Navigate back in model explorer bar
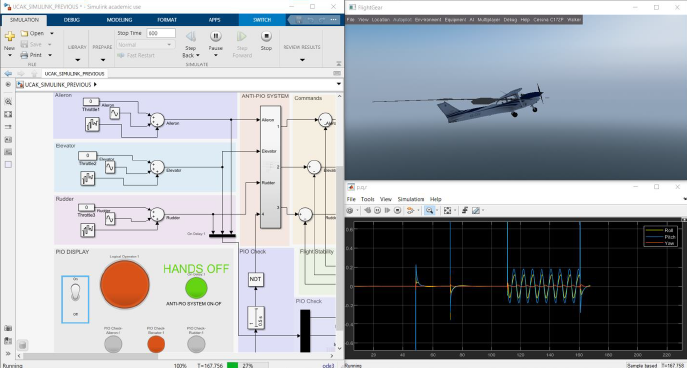Image resolution: width=687 pixels, height=368 pixels. point(8,74)
